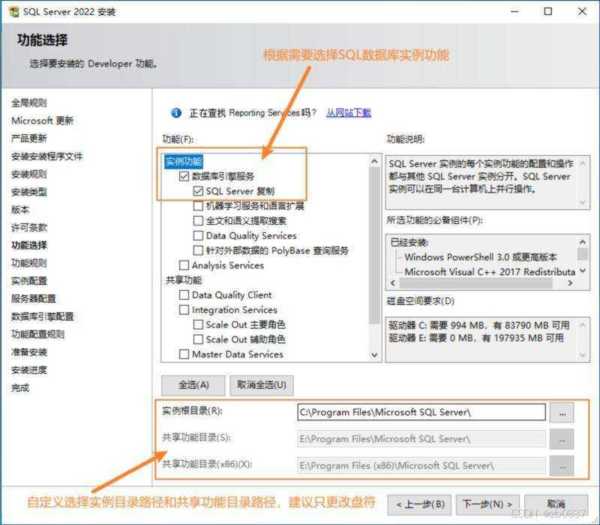Viewport: 600px width, 525px height.
Task: Uncheck the 数据库引擎服务 checkbox
Action: click(184, 176)
